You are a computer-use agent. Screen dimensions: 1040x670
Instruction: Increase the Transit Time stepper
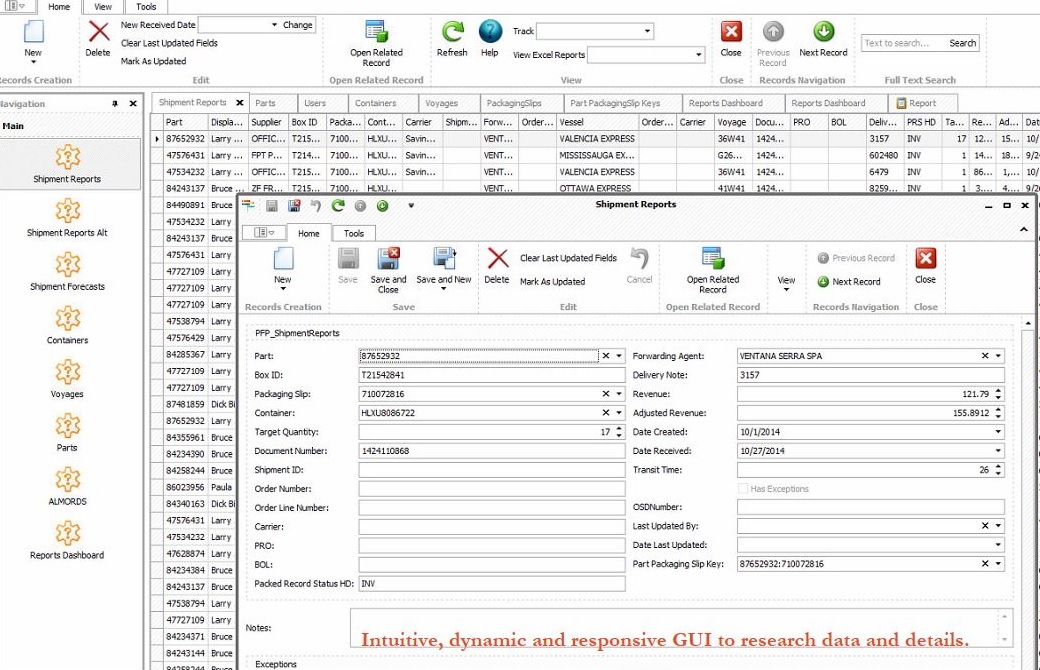coord(998,467)
